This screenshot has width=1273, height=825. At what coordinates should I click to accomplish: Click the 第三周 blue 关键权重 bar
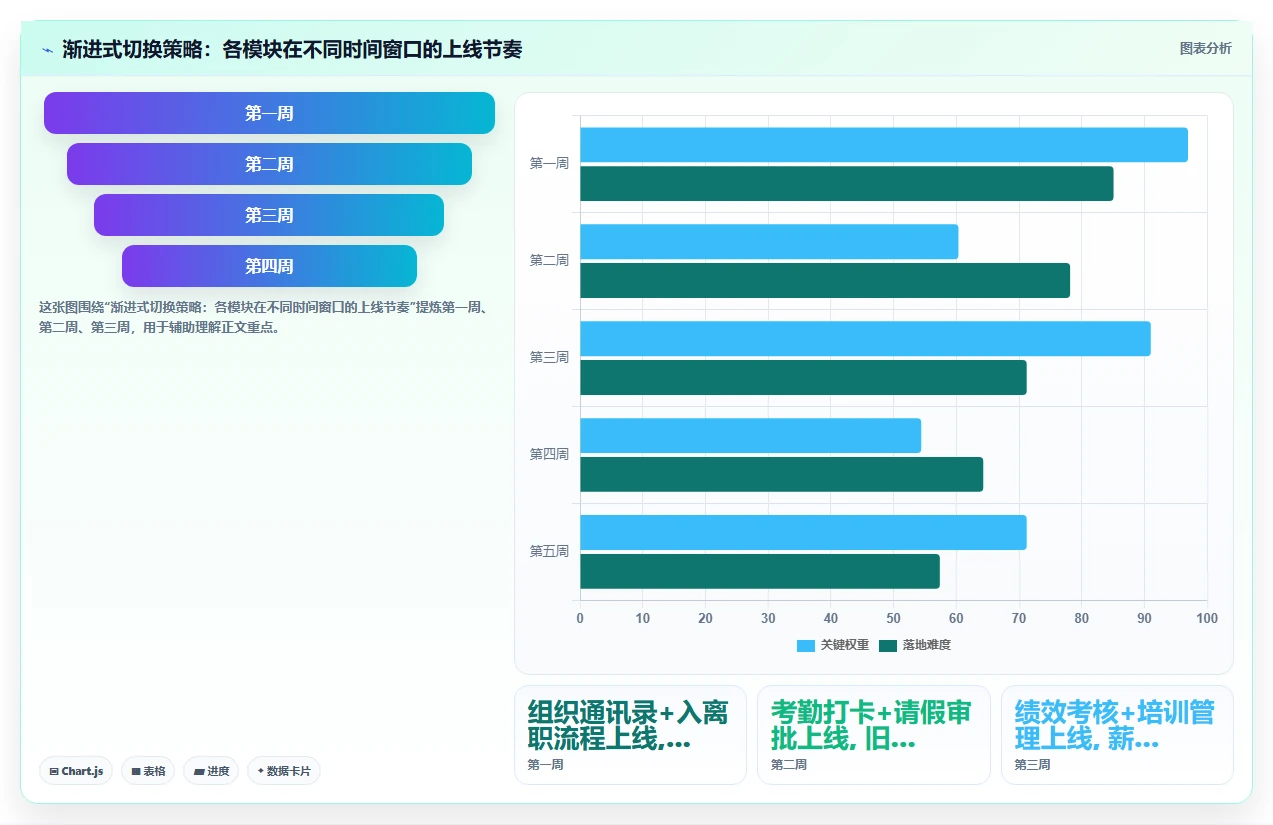click(865, 339)
